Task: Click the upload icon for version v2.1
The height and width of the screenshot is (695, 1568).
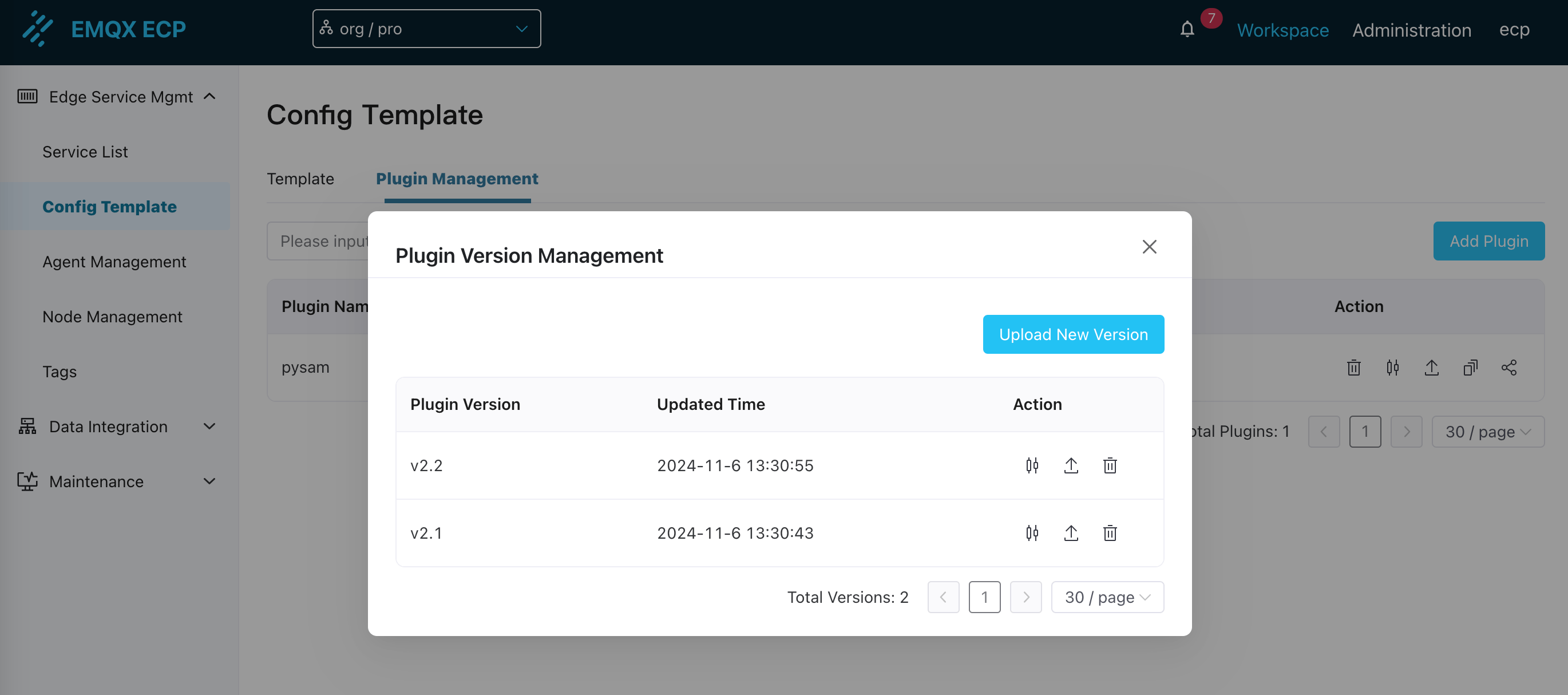Action: pyautogui.click(x=1071, y=533)
